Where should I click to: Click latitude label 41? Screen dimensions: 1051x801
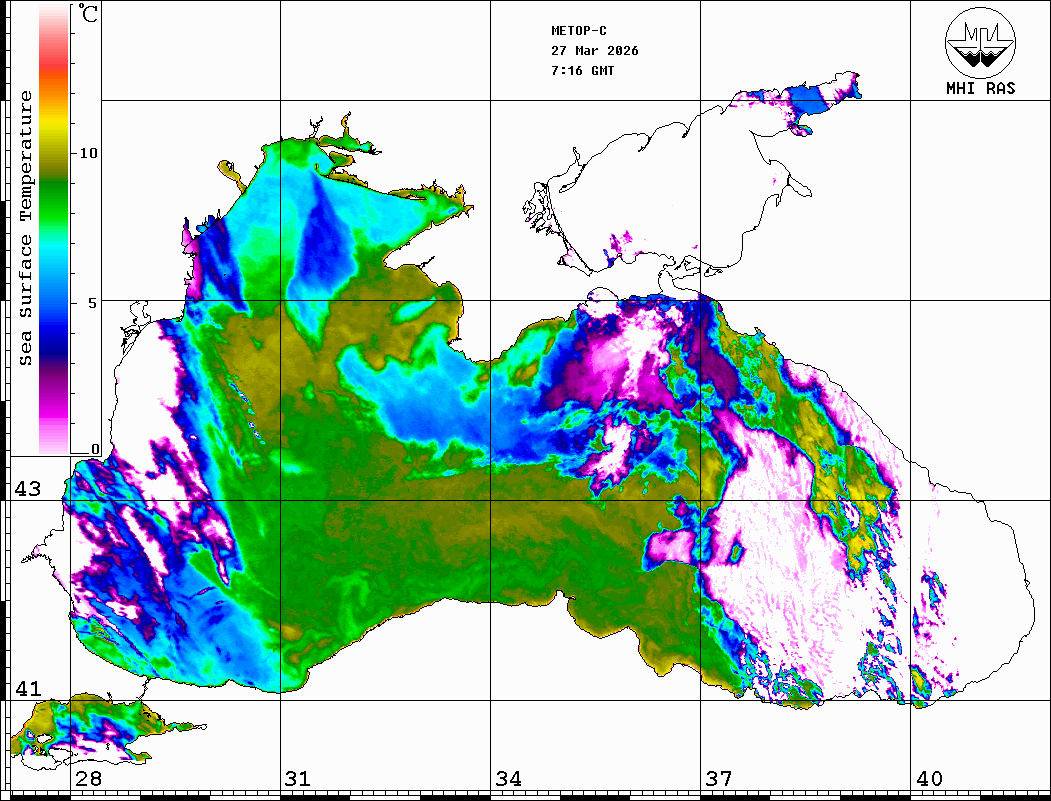27,689
